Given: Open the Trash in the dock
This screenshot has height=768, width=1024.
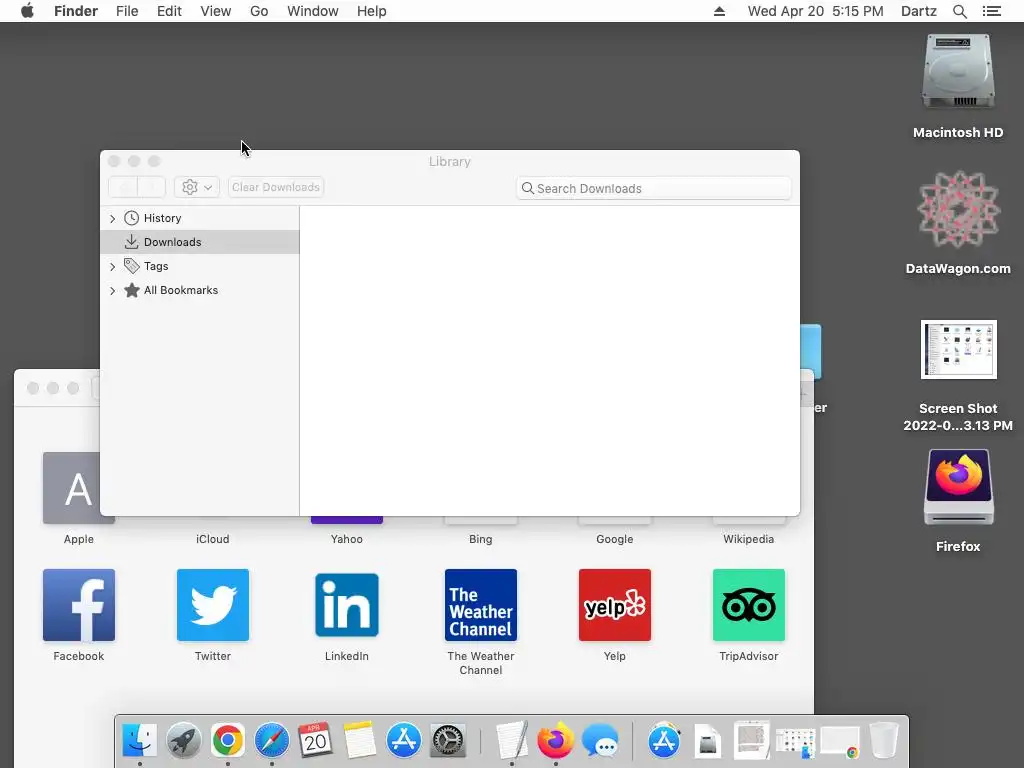Looking at the screenshot, I should point(884,741).
